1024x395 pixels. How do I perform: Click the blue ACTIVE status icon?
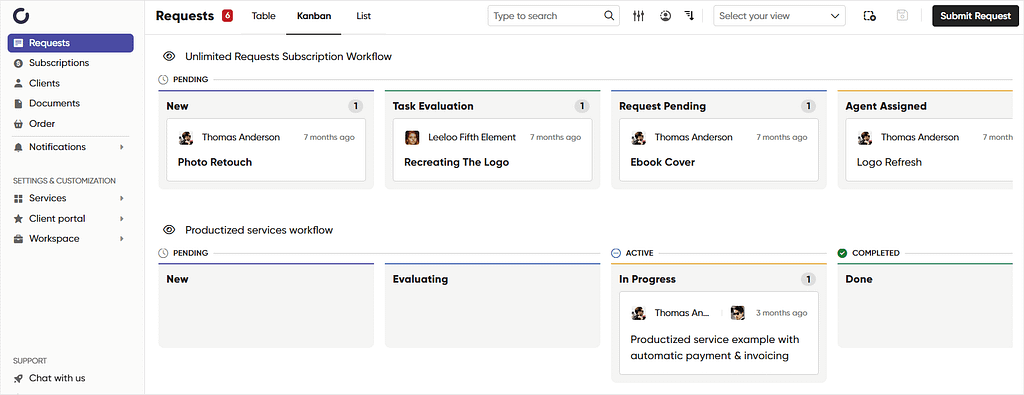[616, 253]
